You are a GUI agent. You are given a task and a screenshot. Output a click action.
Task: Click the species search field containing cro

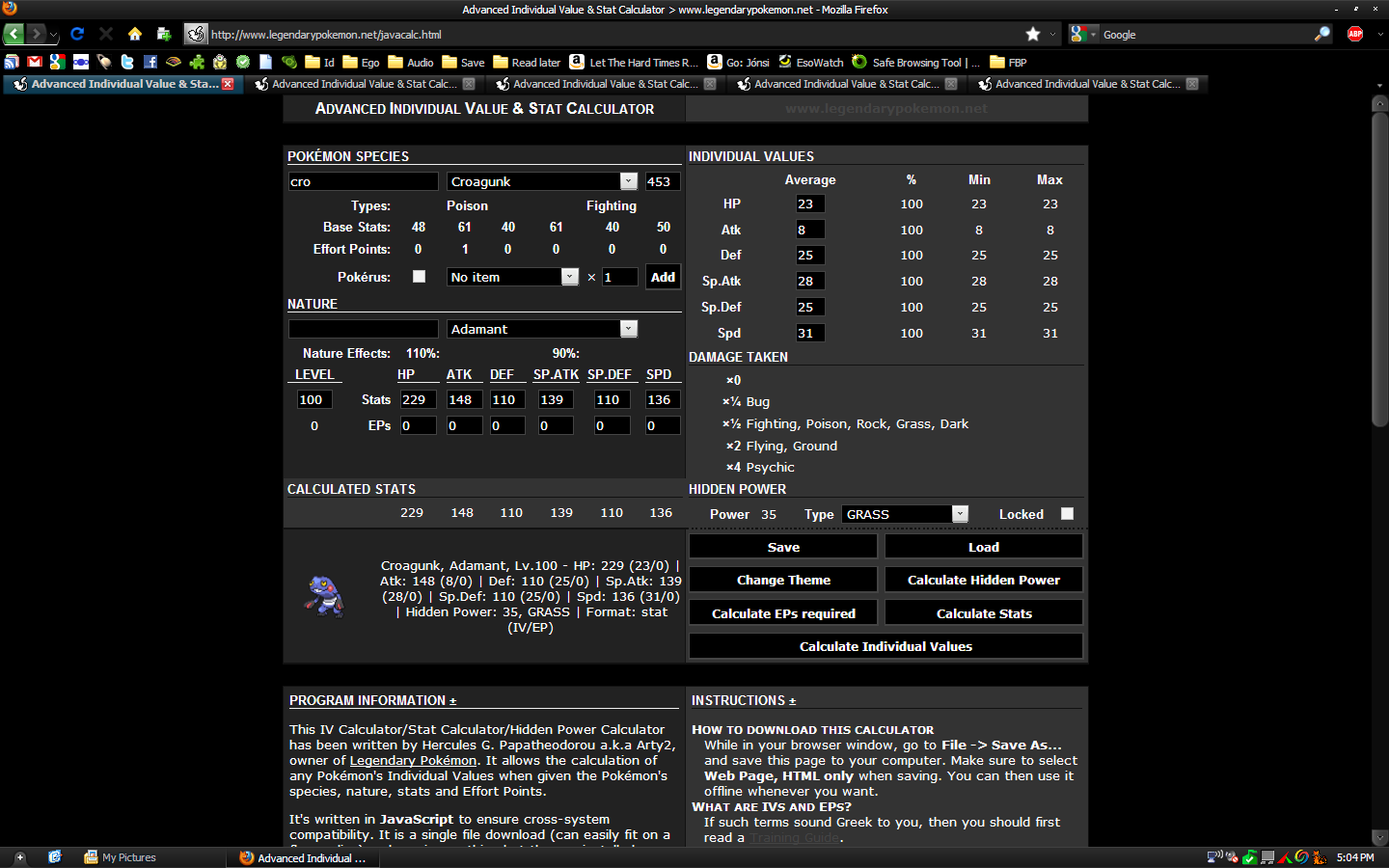click(364, 181)
